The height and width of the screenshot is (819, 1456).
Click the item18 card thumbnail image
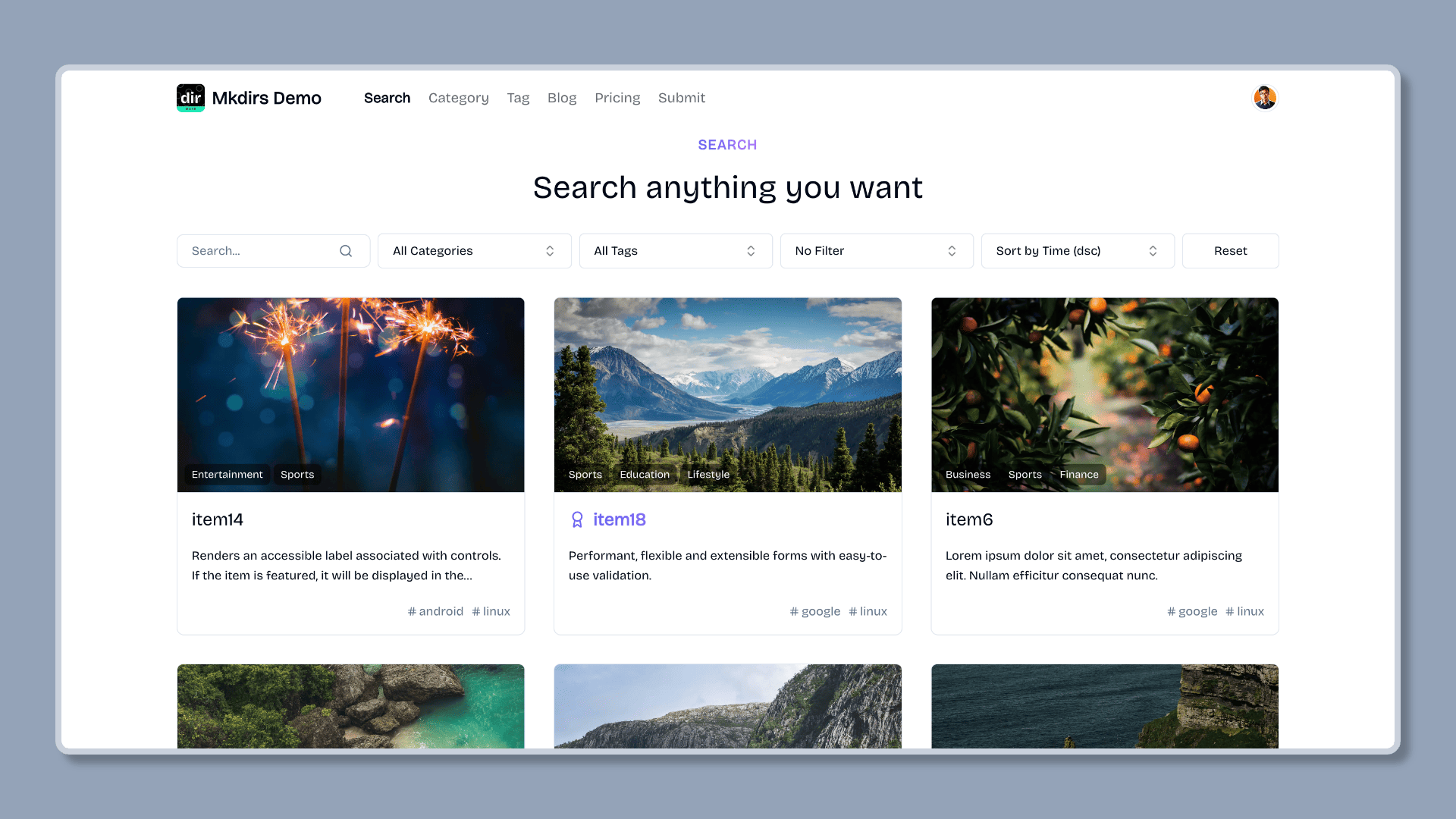(727, 394)
